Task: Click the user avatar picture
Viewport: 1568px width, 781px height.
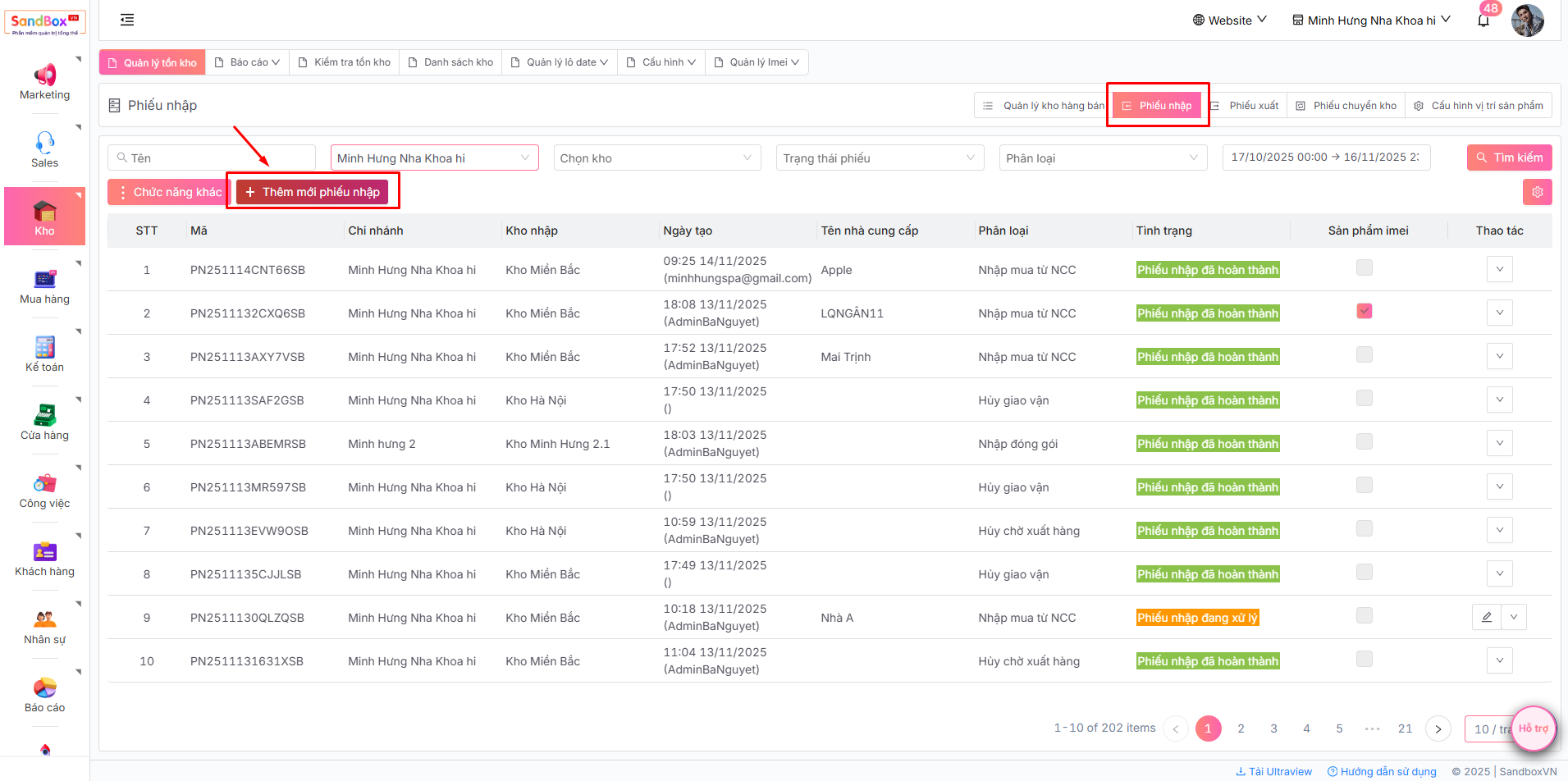Action: pos(1527,21)
